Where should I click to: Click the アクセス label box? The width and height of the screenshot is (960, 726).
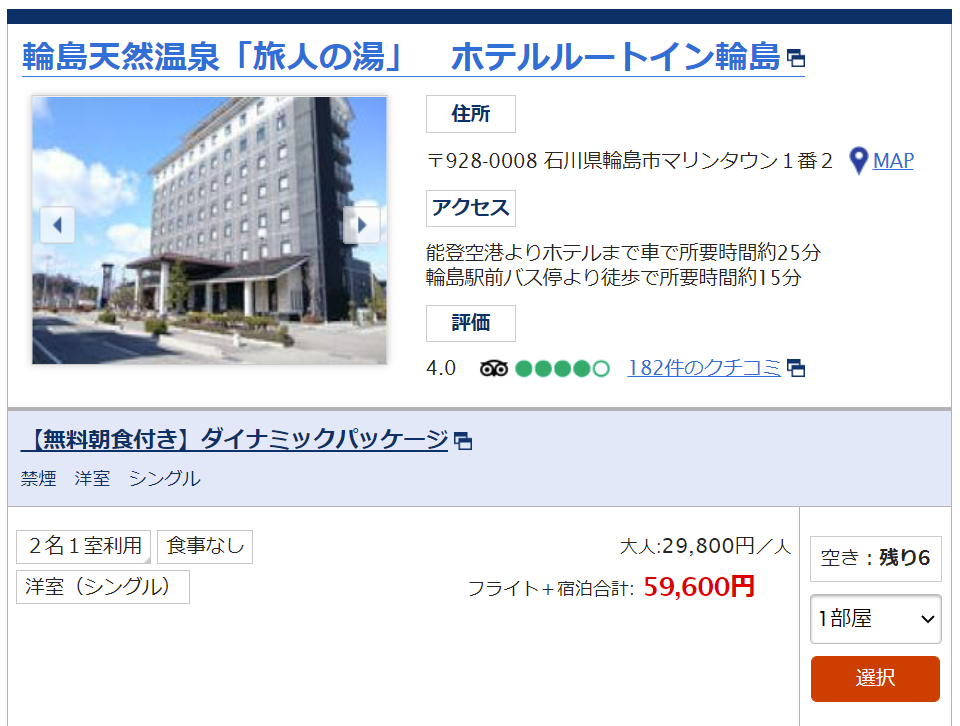tap(471, 208)
